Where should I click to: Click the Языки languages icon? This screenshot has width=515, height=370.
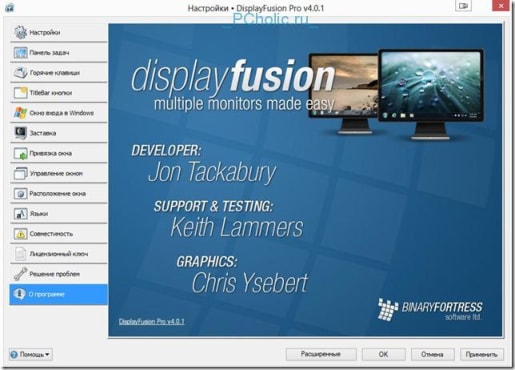coord(20,214)
